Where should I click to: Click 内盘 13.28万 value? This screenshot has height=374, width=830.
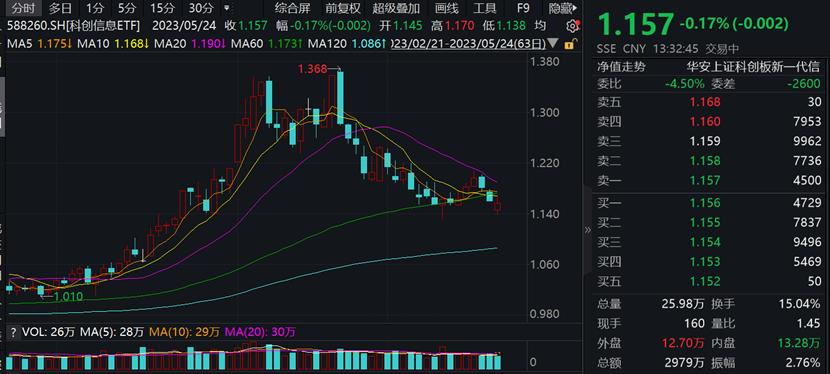pos(800,343)
